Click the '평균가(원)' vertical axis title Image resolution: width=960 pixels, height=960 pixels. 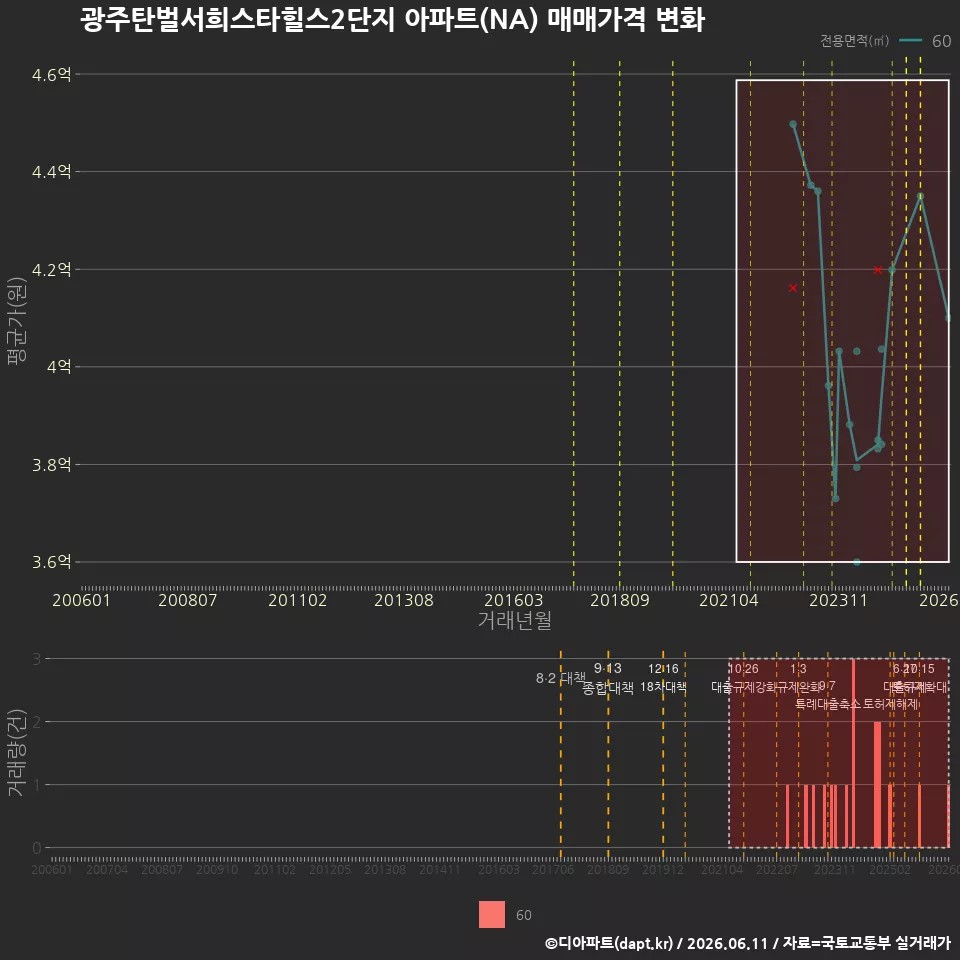pyautogui.click(x=17, y=321)
